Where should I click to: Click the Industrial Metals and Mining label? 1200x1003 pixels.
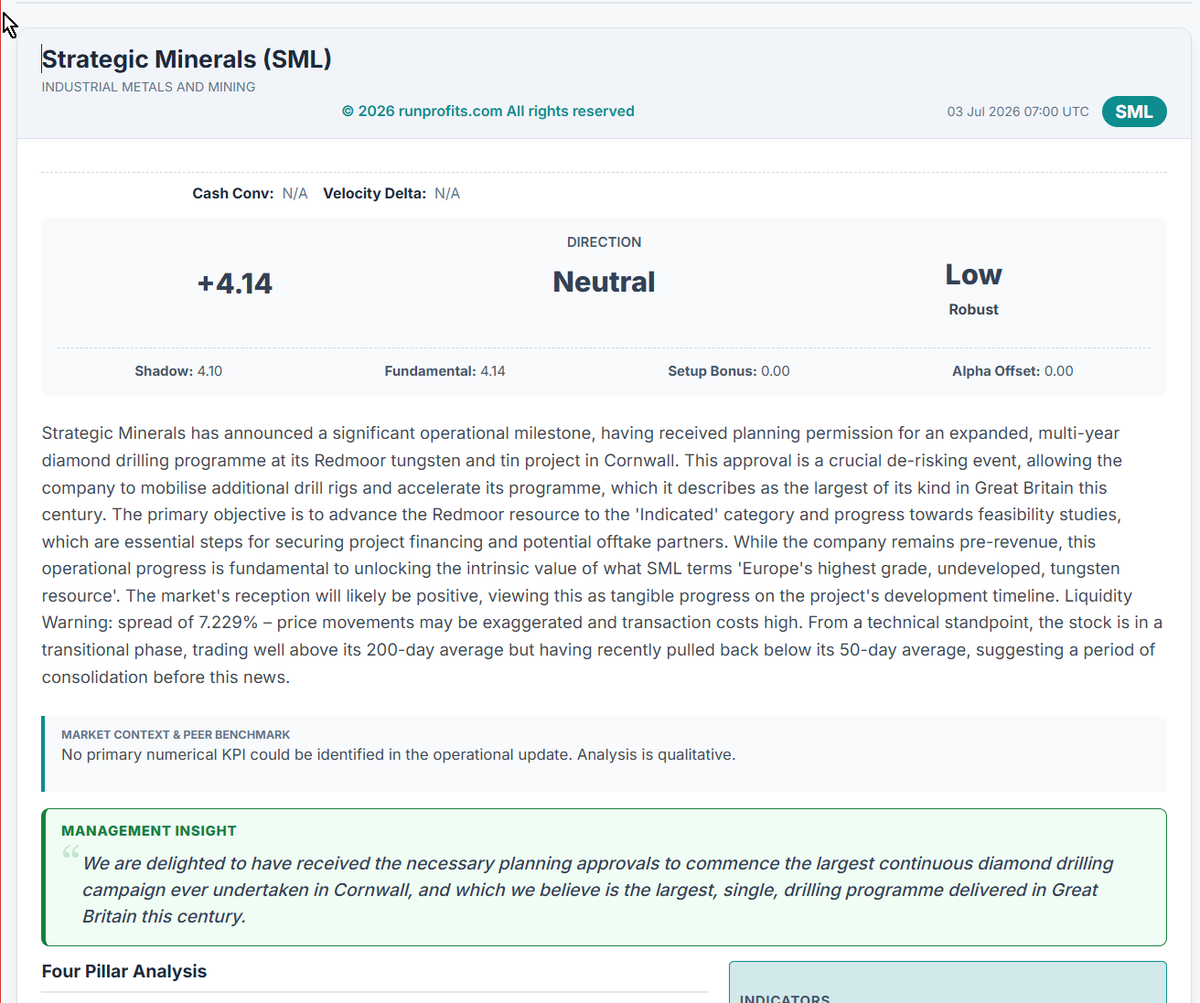click(148, 87)
